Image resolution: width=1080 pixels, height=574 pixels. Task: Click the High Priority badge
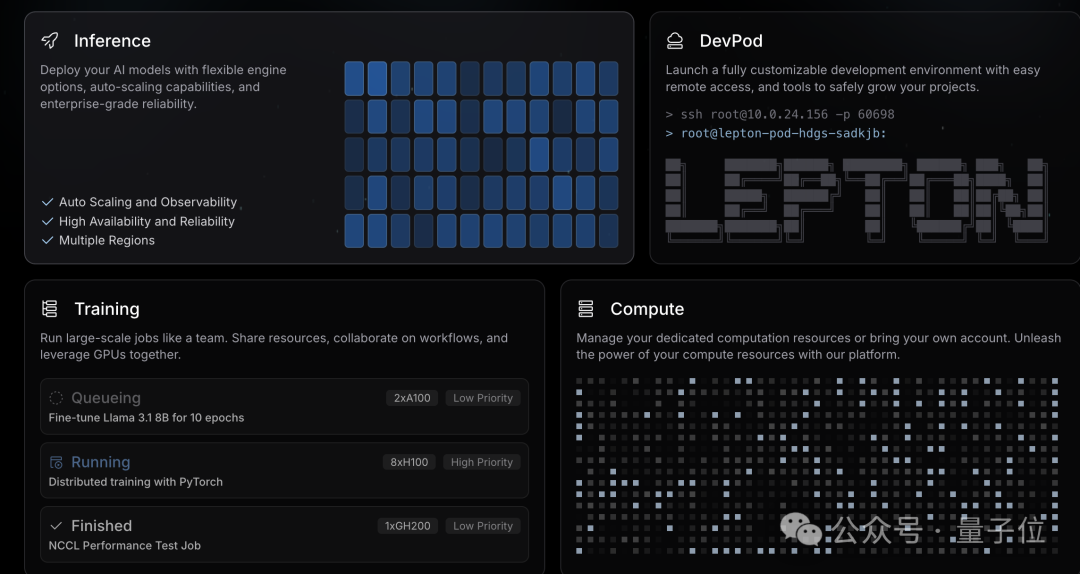pos(482,462)
